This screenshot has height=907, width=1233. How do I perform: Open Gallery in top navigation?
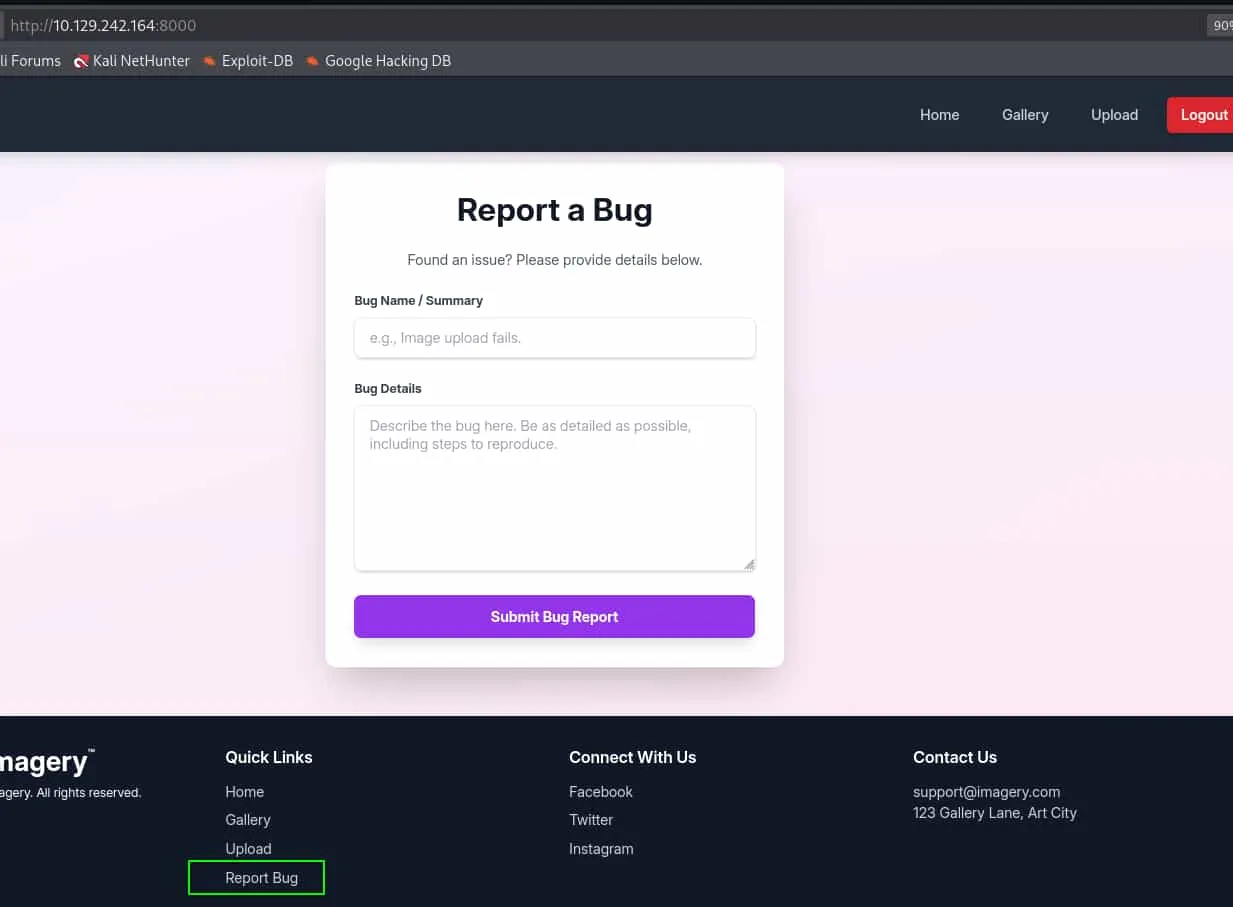[1025, 115]
